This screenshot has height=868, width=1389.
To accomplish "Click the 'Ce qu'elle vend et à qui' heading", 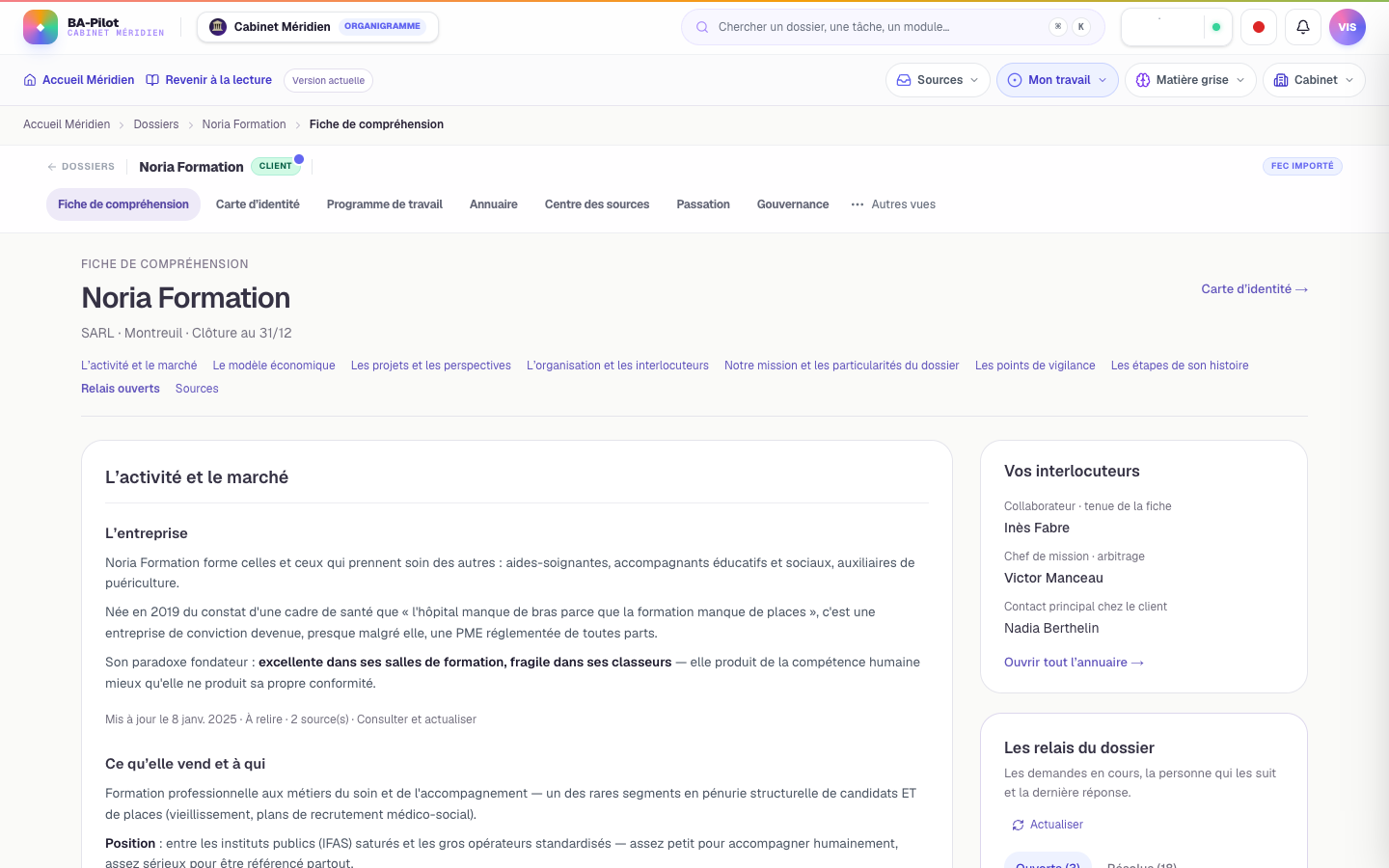I will click(x=185, y=764).
